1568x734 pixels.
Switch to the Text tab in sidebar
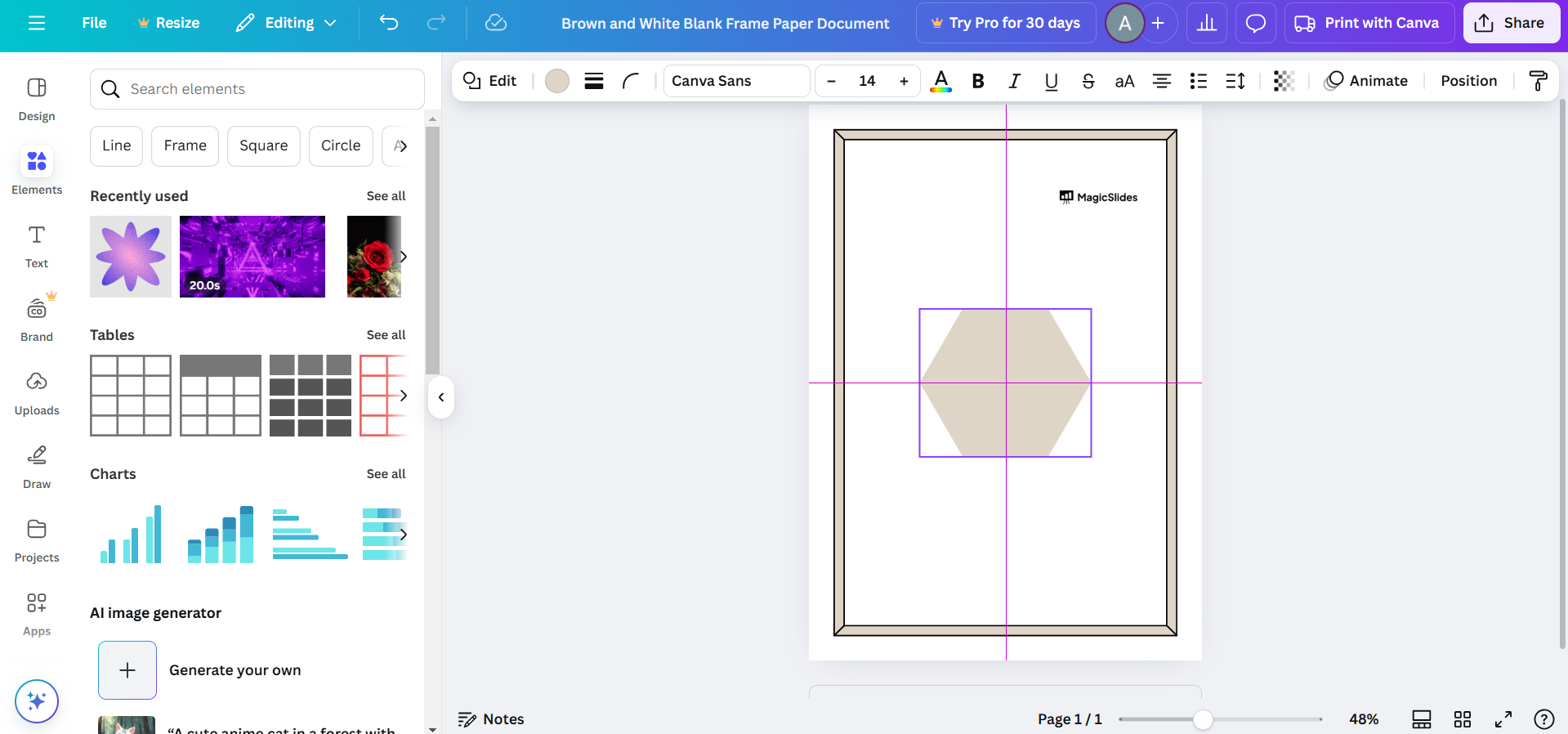coord(37,246)
